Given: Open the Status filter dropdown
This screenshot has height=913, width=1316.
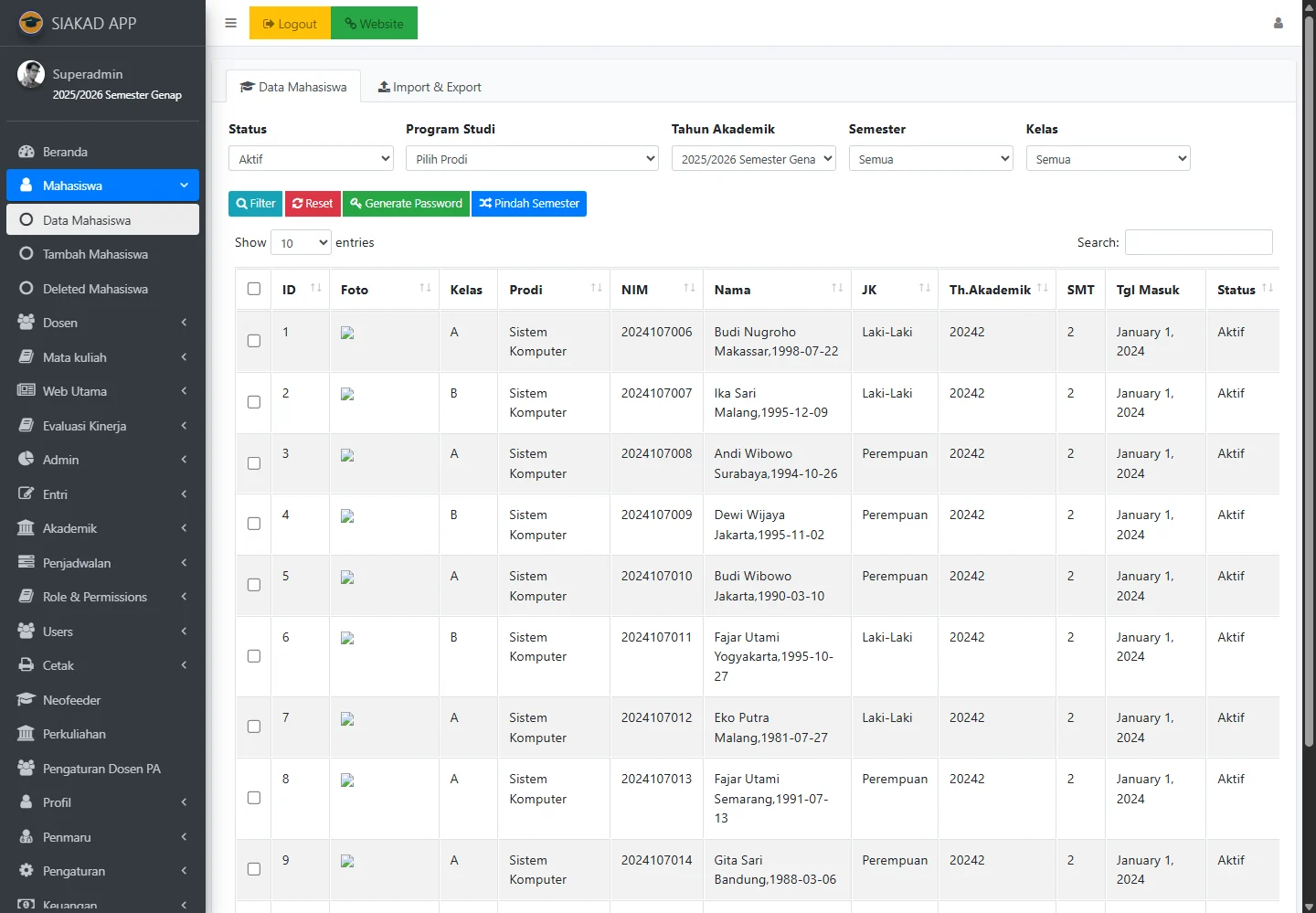Looking at the screenshot, I should click(311, 158).
